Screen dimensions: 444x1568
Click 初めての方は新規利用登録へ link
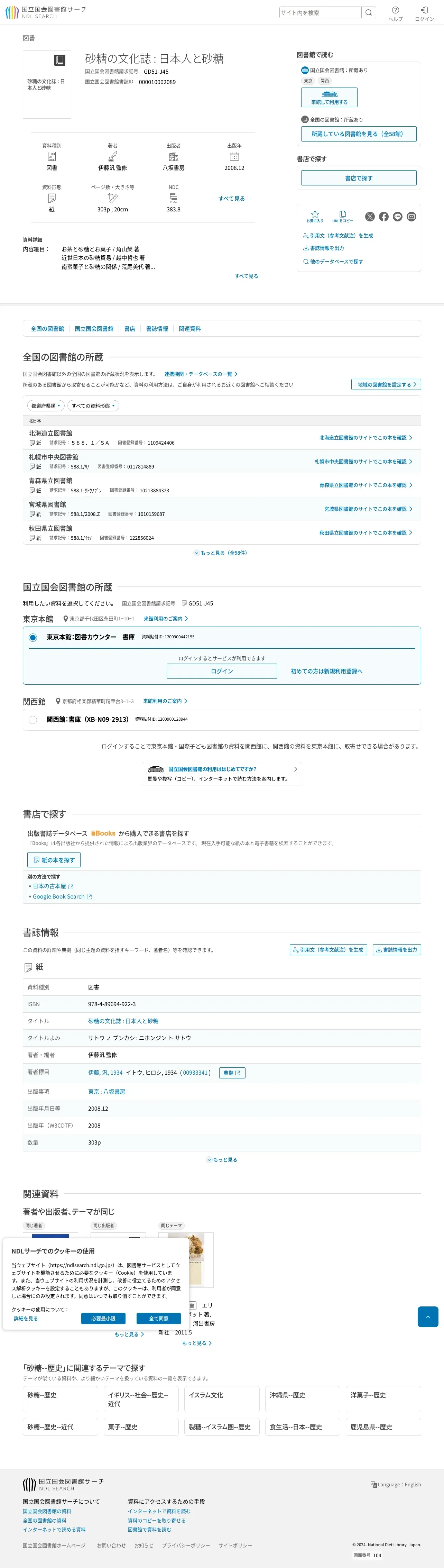coord(327,672)
